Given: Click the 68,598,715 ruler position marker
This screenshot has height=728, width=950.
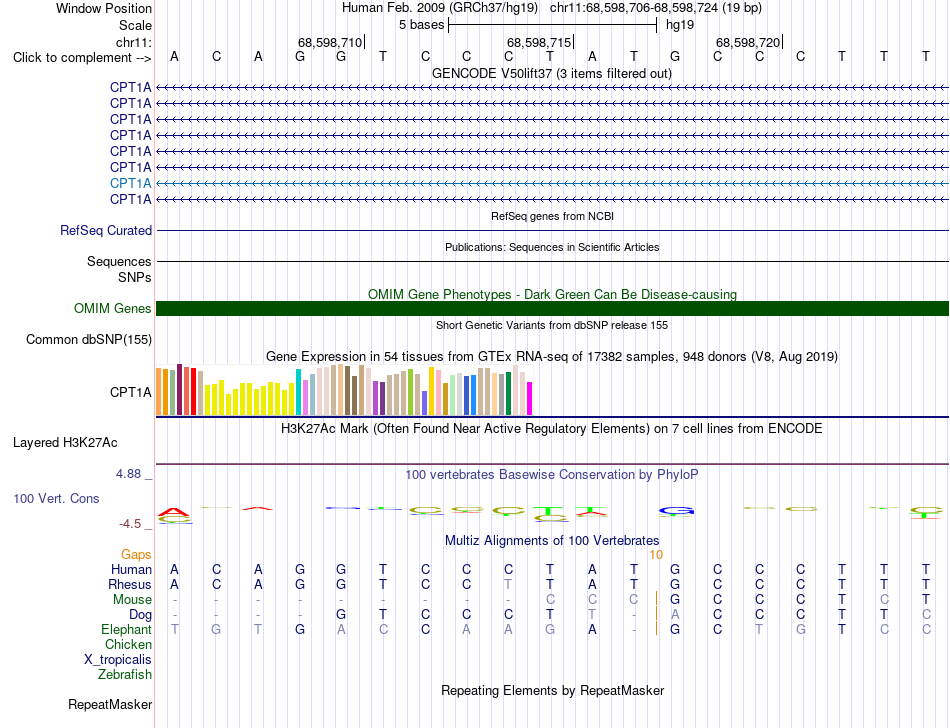Looking at the screenshot, I should coord(540,42).
